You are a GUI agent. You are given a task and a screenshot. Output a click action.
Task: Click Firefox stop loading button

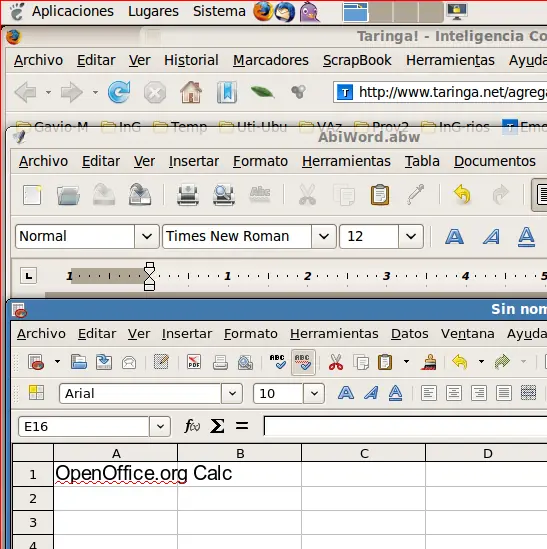point(155,92)
